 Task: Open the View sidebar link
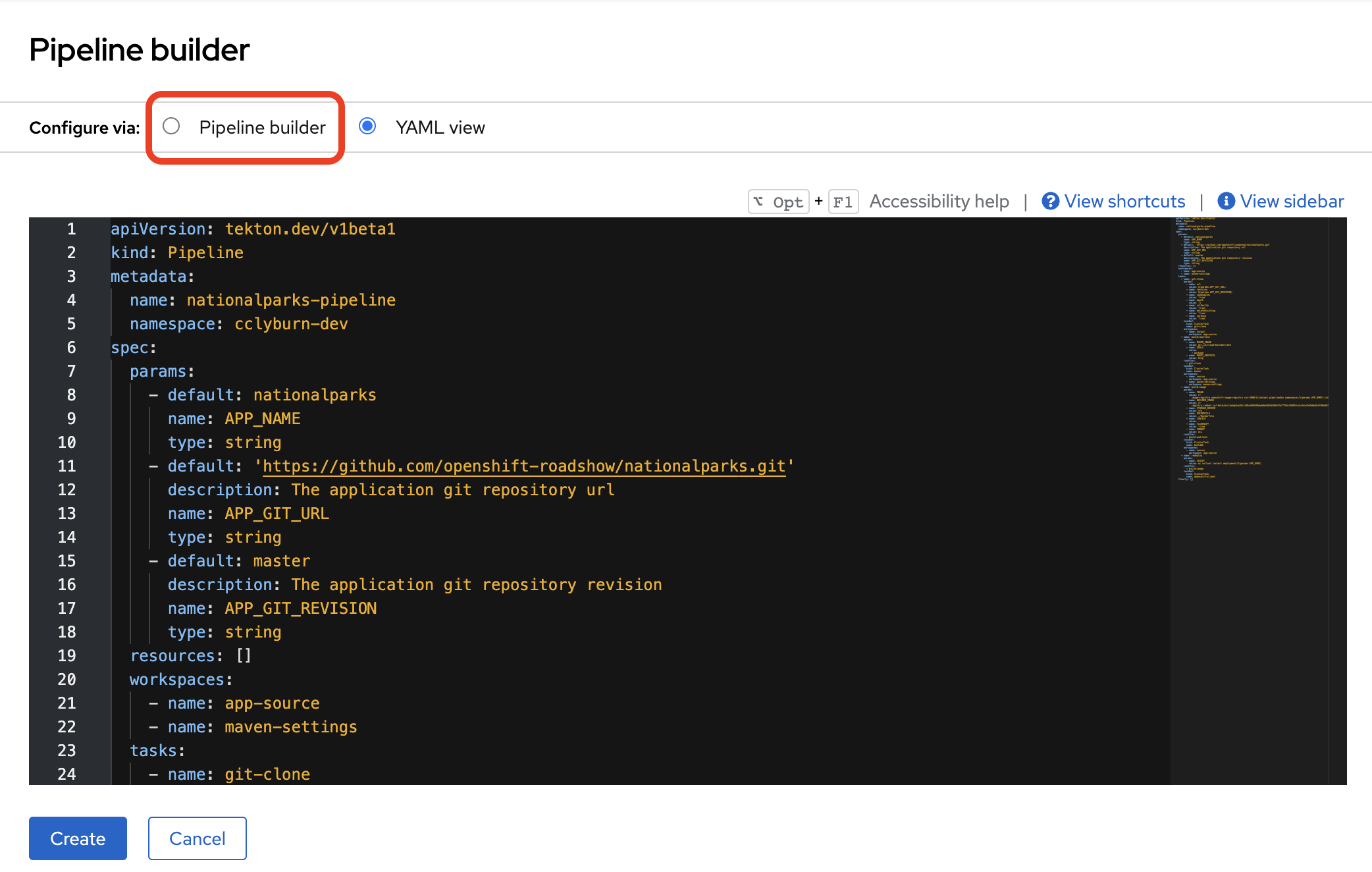coord(1292,202)
